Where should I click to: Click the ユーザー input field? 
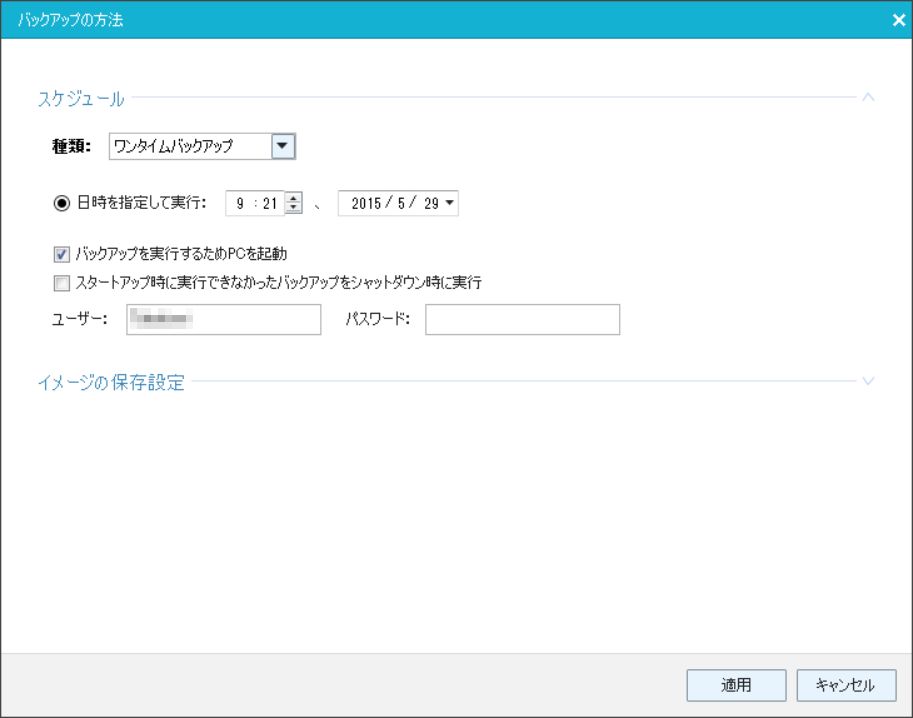pos(224,319)
